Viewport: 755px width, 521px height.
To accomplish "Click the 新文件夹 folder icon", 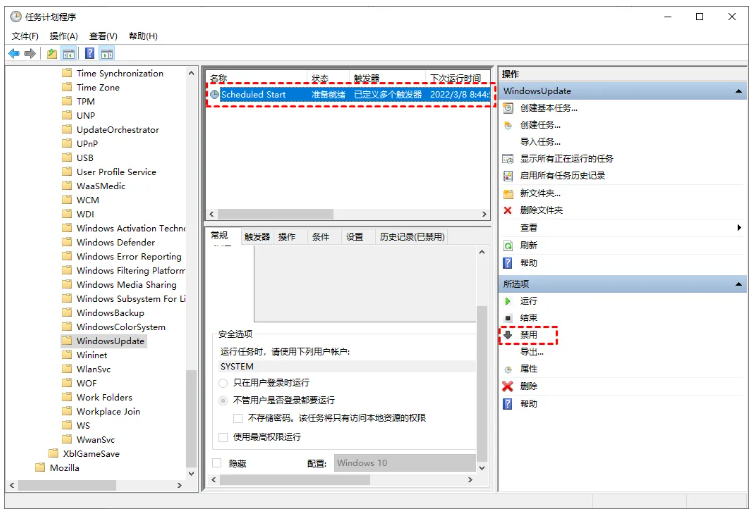I will tap(508, 194).
